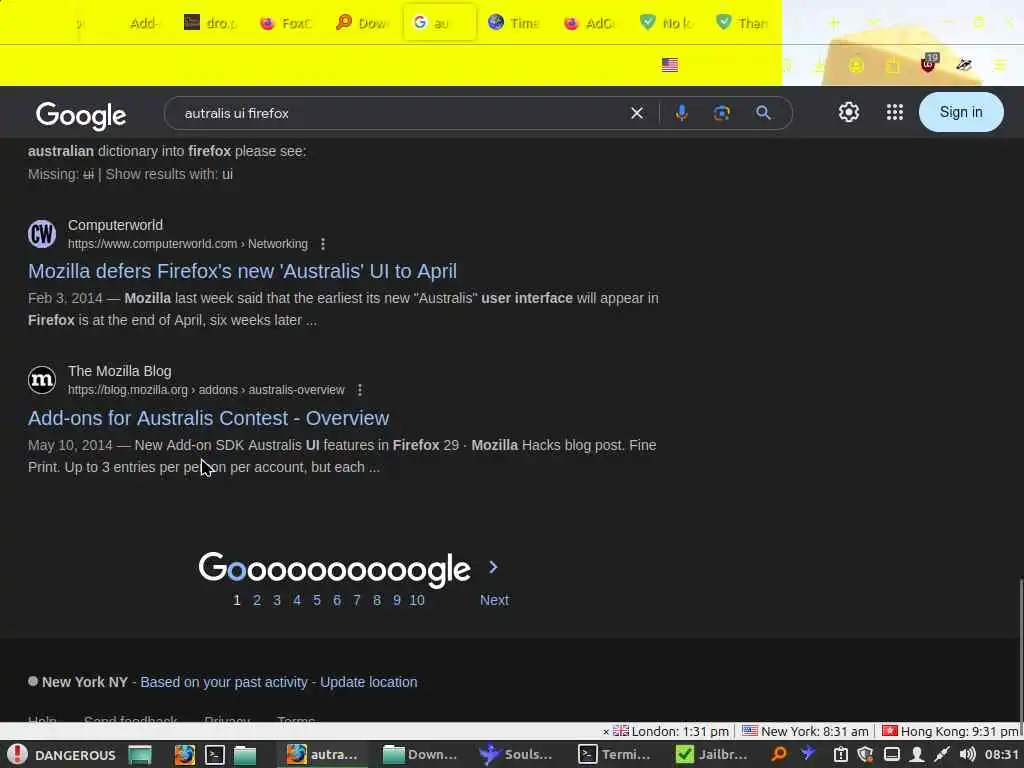This screenshot has width=1024, height=768.
Task: Switch to the Time browser tab
Action: tap(515, 23)
